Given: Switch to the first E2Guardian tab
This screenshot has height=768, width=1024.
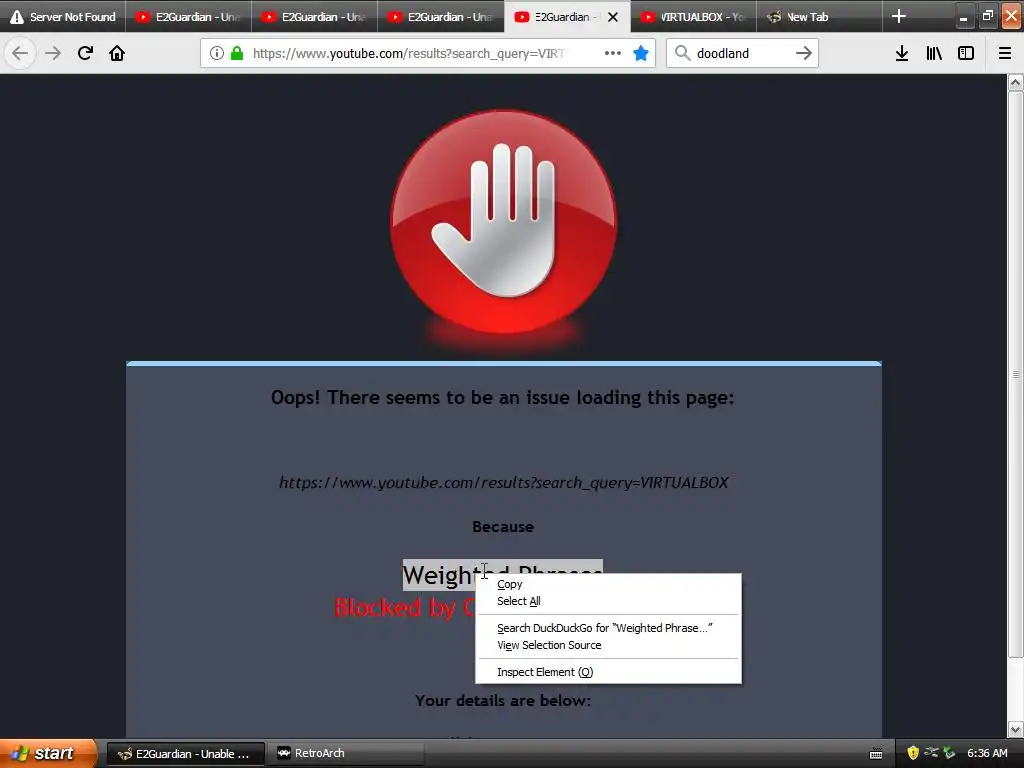Looking at the screenshot, I should click(188, 17).
